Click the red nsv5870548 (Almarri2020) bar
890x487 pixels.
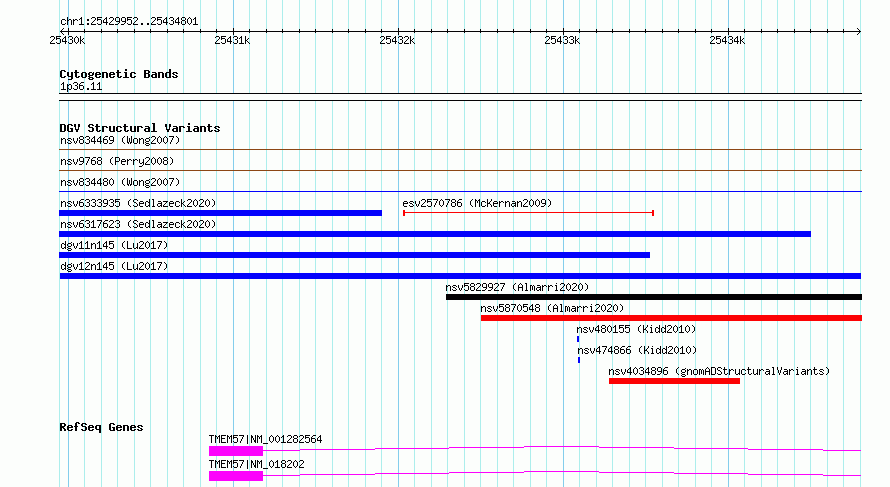pyautogui.click(x=671, y=318)
